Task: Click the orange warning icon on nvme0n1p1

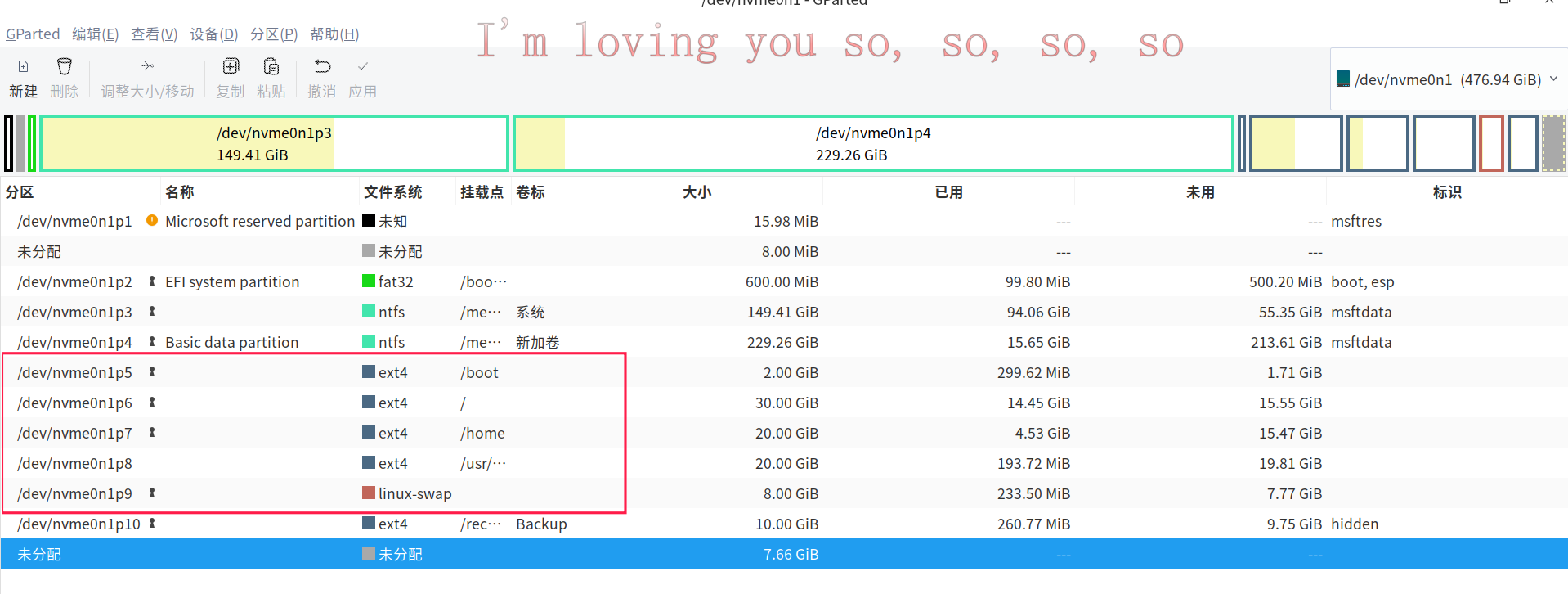Action: point(152,220)
